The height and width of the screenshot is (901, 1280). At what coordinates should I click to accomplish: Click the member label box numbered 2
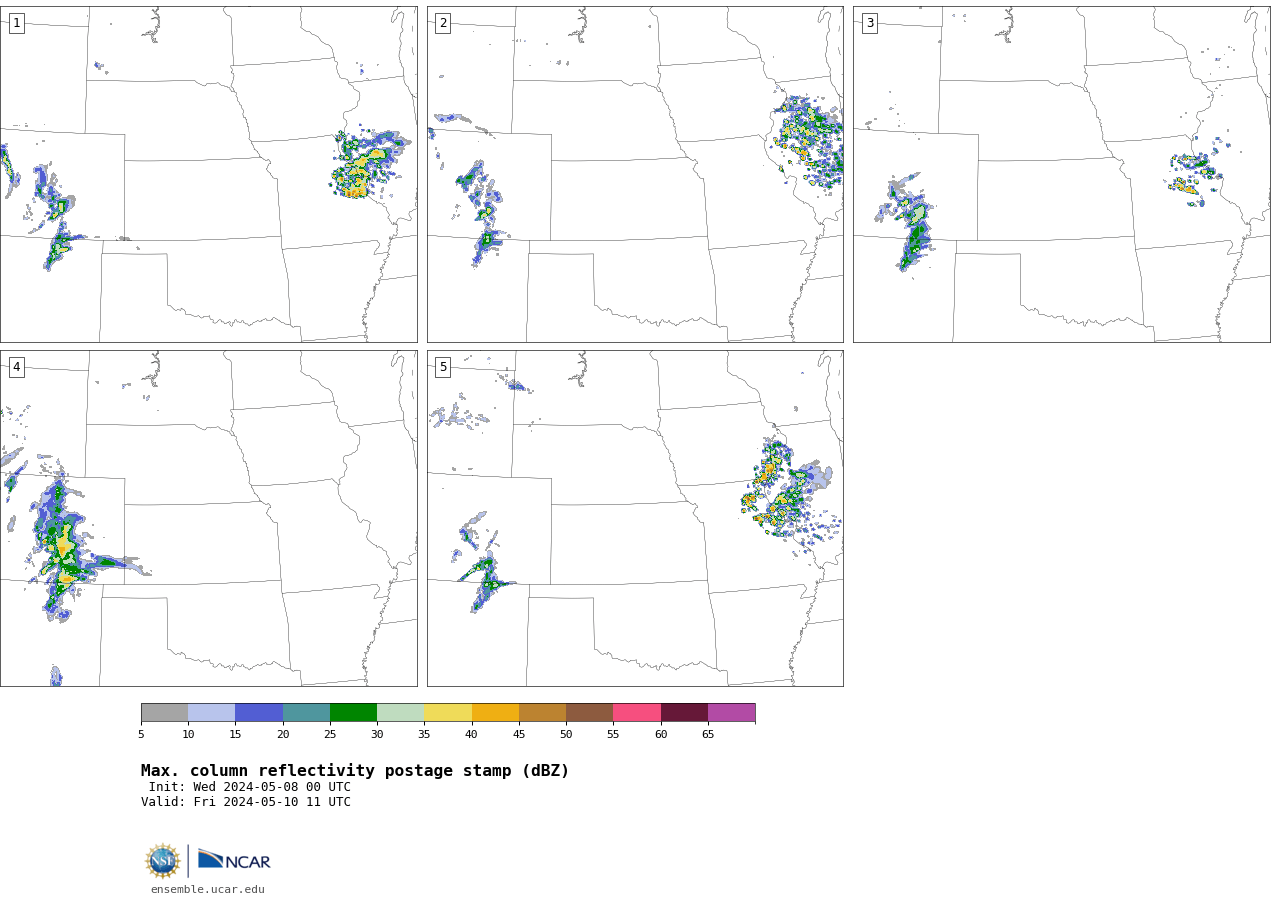(443, 23)
